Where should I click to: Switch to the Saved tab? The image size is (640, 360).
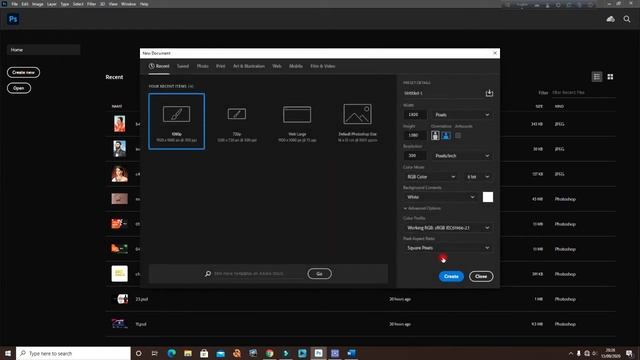pos(183,66)
